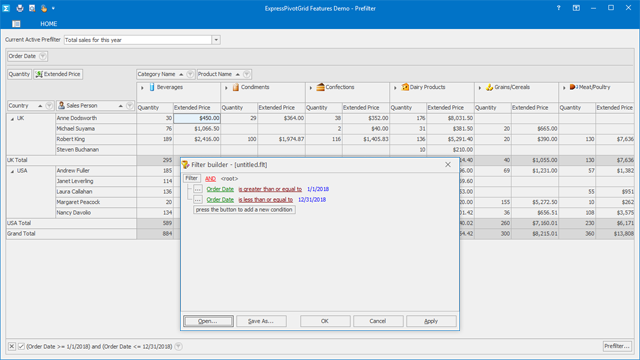Open print preview icon in title bar

pyautogui.click(x=32, y=8)
